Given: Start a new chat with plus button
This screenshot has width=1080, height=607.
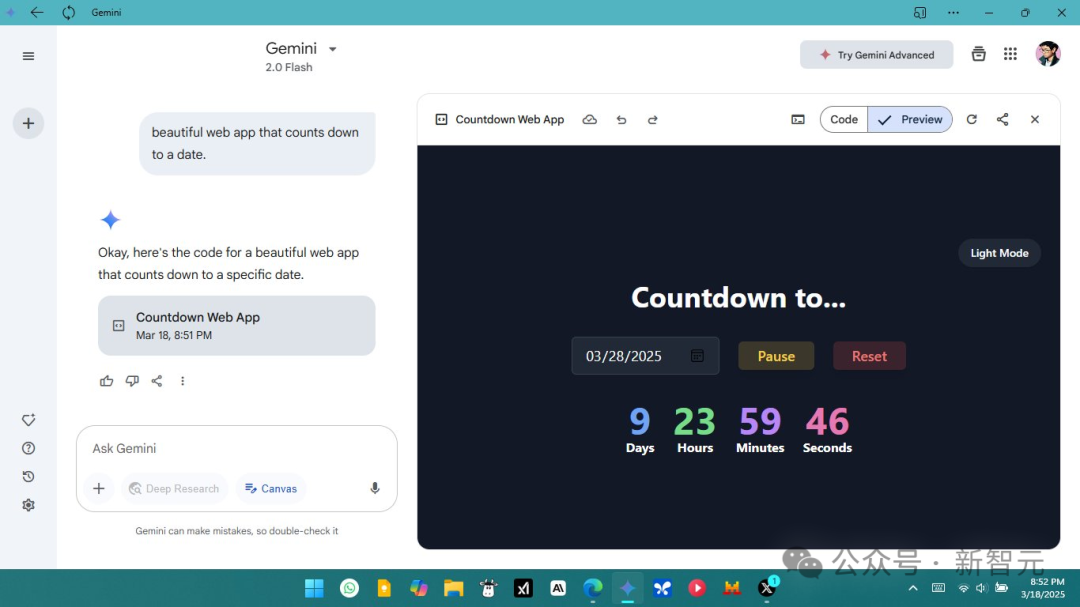Looking at the screenshot, I should (28, 123).
